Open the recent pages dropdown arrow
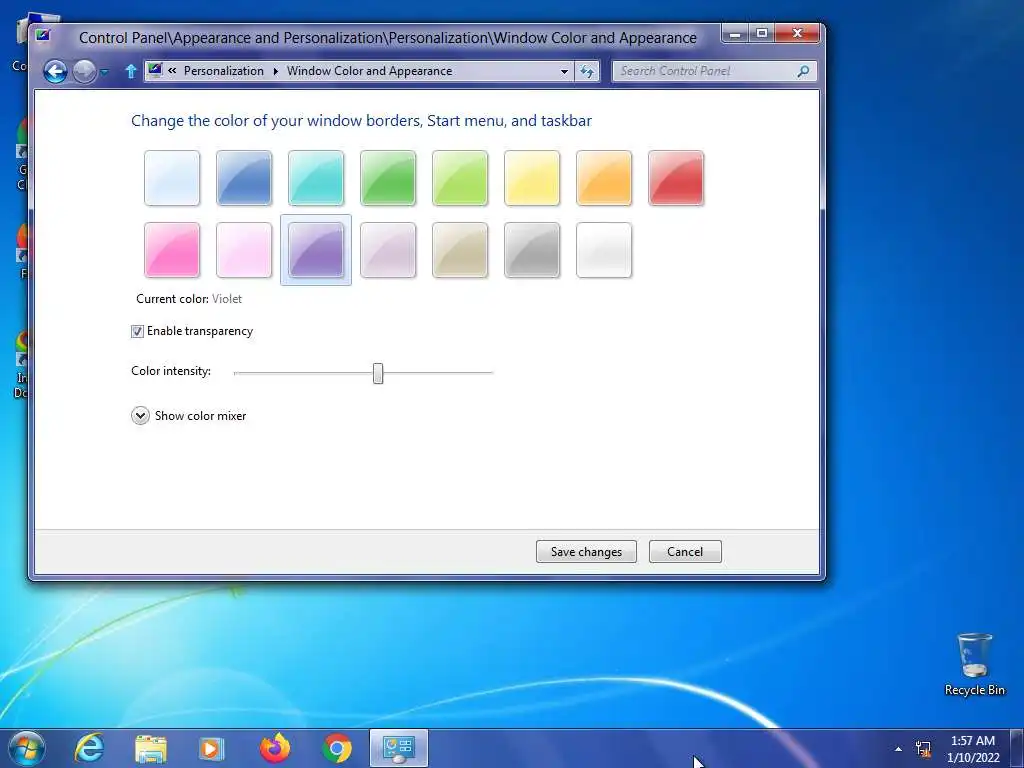 coord(104,72)
